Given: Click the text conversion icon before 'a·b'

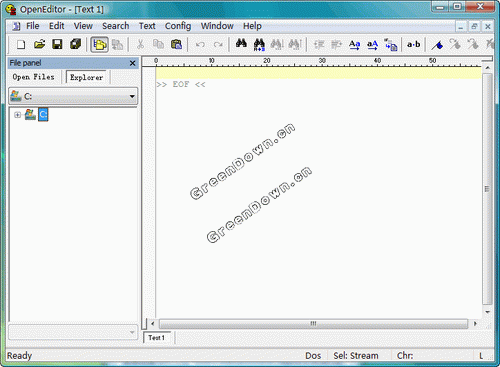Looking at the screenshot, I should [x=391, y=45].
